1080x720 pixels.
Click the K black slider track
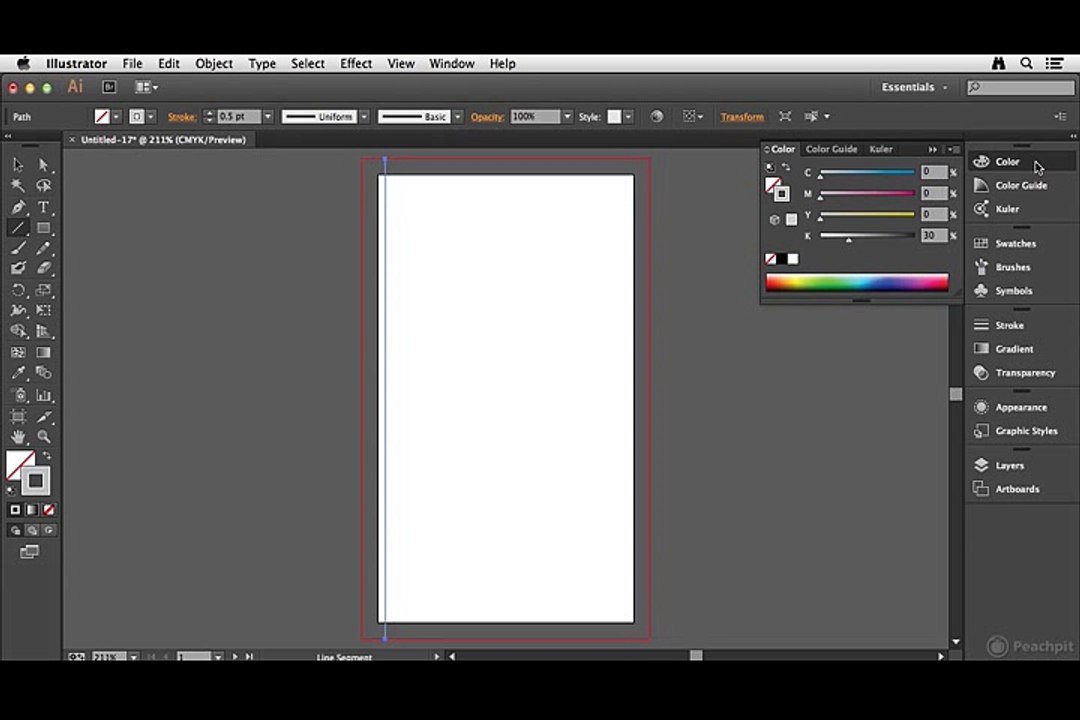coord(866,236)
